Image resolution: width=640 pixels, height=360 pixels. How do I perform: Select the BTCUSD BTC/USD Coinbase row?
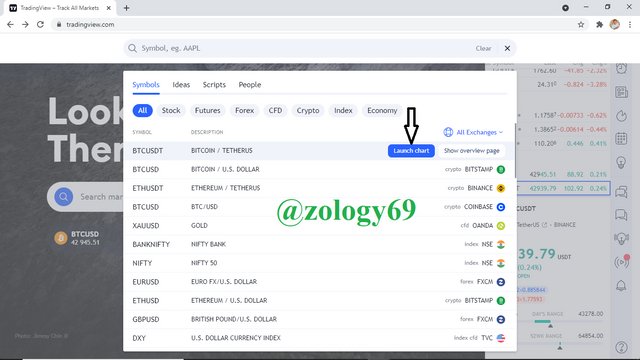[x=319, y=207]
